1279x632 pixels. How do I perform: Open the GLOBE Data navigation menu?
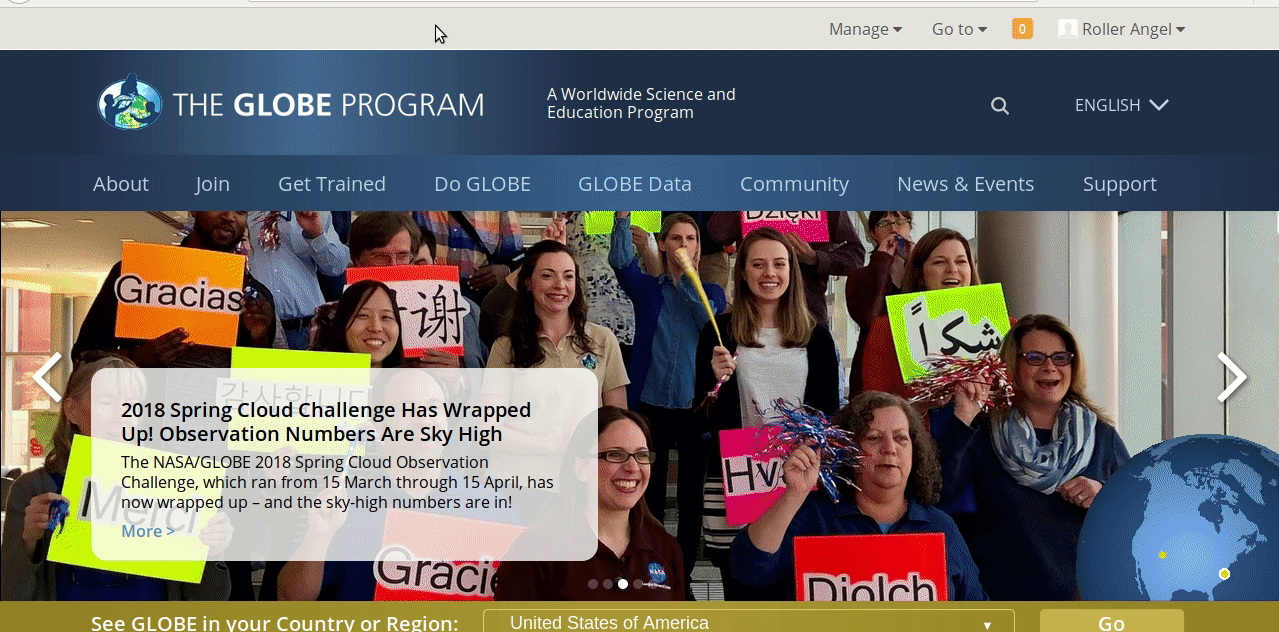[635, 184]
